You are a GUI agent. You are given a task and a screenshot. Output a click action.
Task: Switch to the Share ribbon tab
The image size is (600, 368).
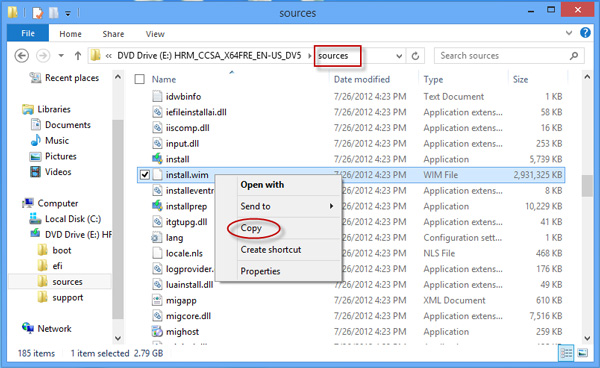click(x=113, y=34)
